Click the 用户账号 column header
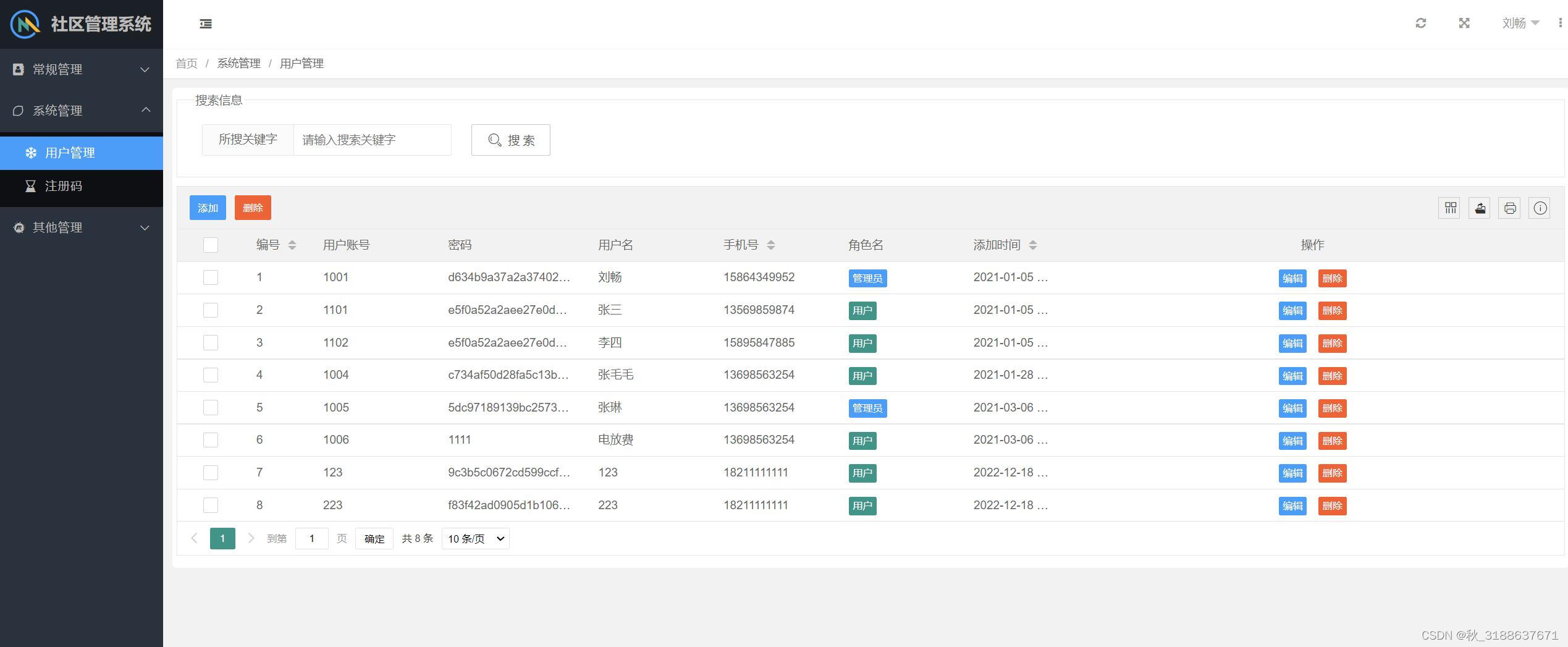 point(346,245)
